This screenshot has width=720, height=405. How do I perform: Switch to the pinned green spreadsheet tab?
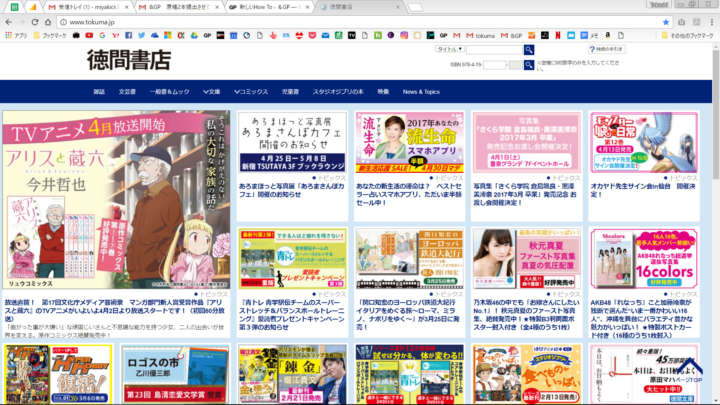click(x=15, y=7)
